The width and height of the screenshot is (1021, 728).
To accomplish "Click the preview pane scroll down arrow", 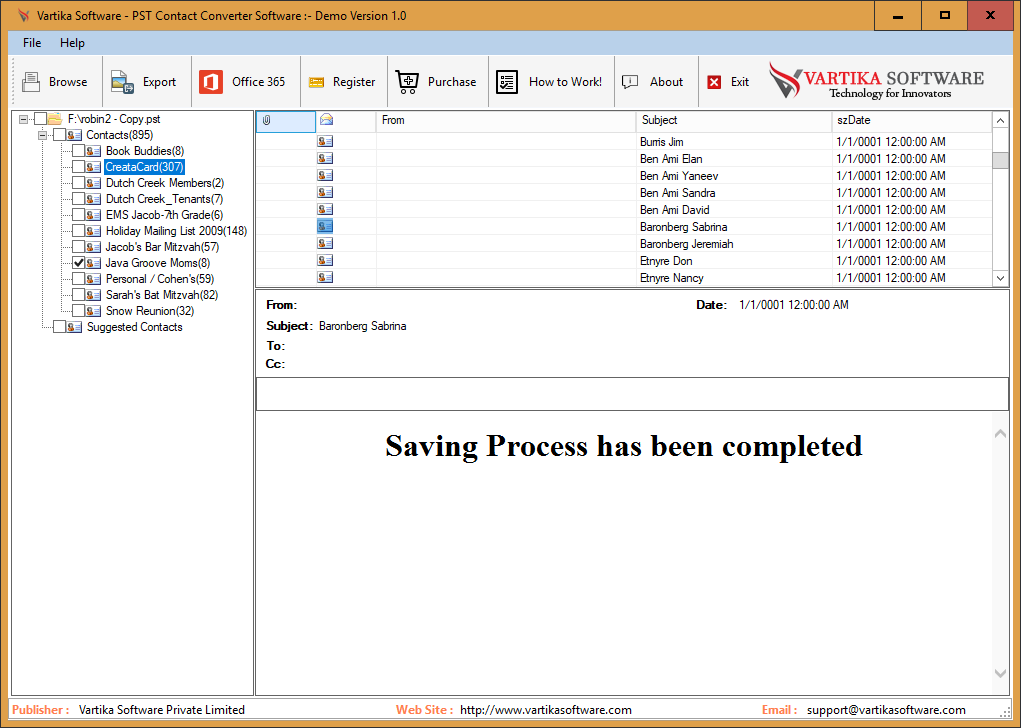I will point(1000,674).
